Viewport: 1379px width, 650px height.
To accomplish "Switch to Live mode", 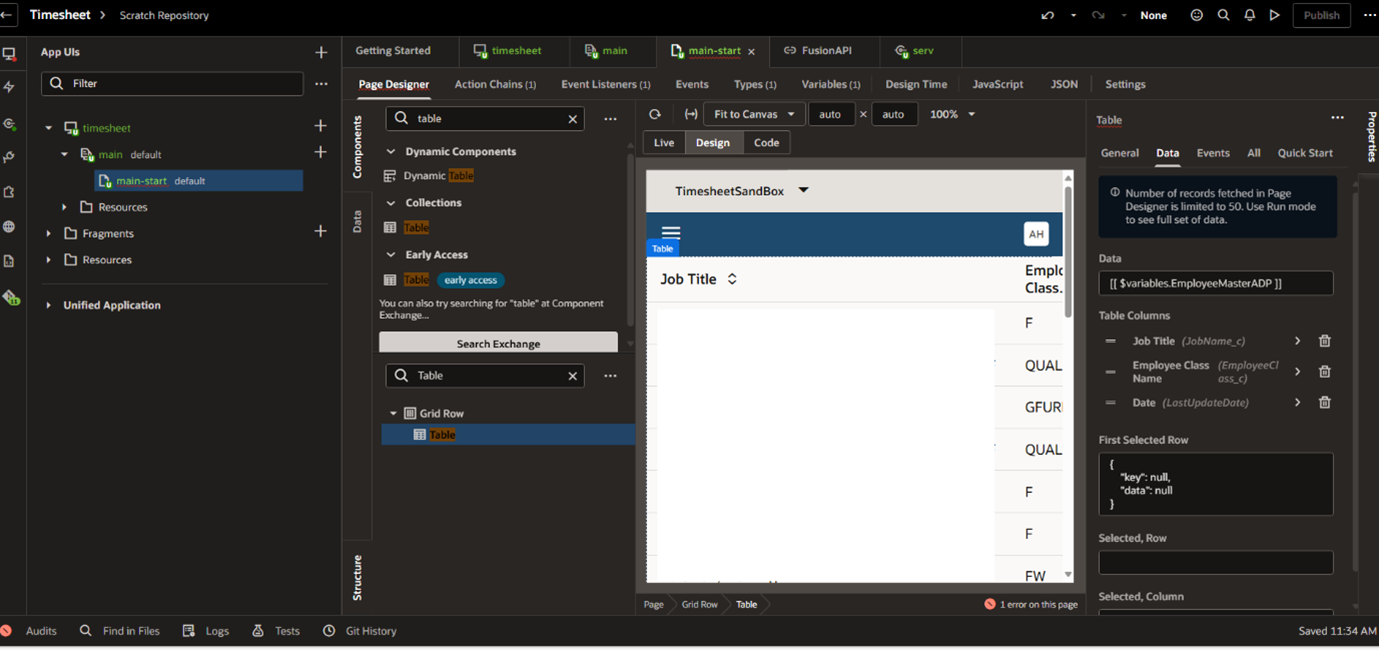I will [x=664, y=143].
